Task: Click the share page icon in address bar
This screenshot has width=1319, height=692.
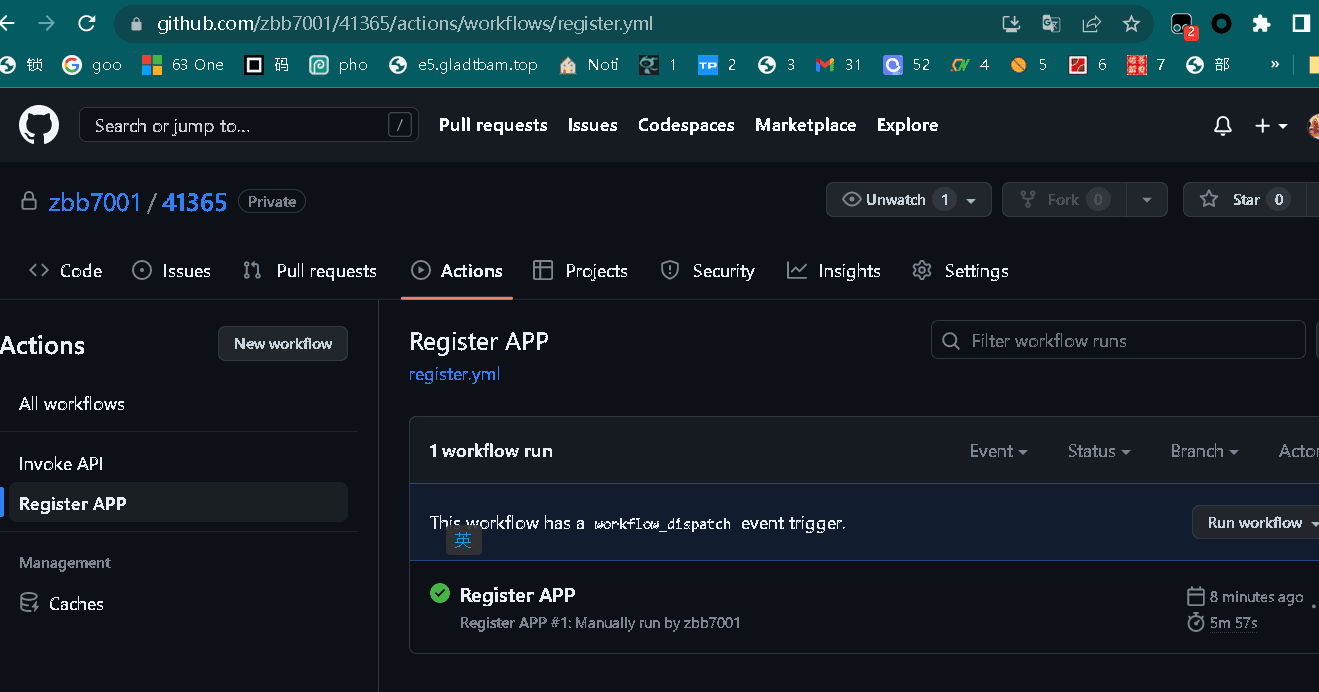Action: [x=1091, y=23]
